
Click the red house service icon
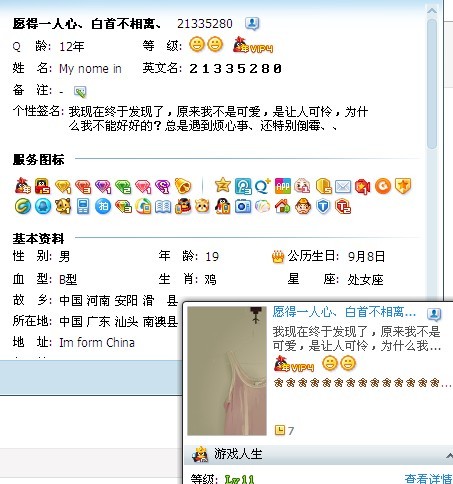(x=283, y=206)
